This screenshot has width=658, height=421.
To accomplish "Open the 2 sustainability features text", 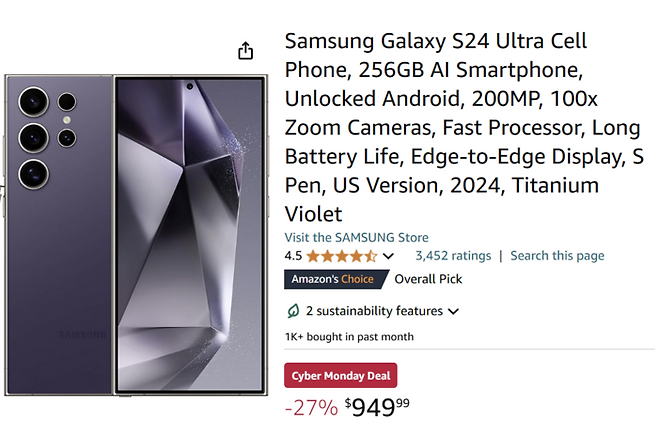I will pyautogui.click(x=374, y=311).
